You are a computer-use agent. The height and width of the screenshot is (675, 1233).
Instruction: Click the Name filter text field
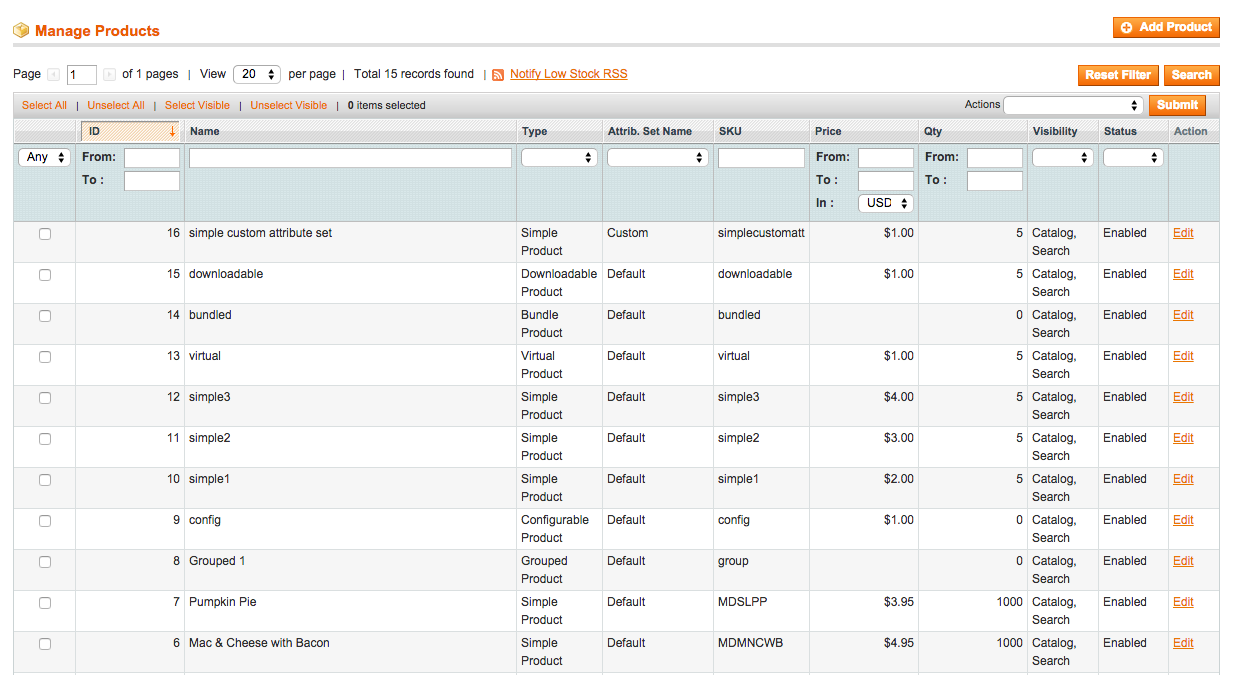point(350,158)
